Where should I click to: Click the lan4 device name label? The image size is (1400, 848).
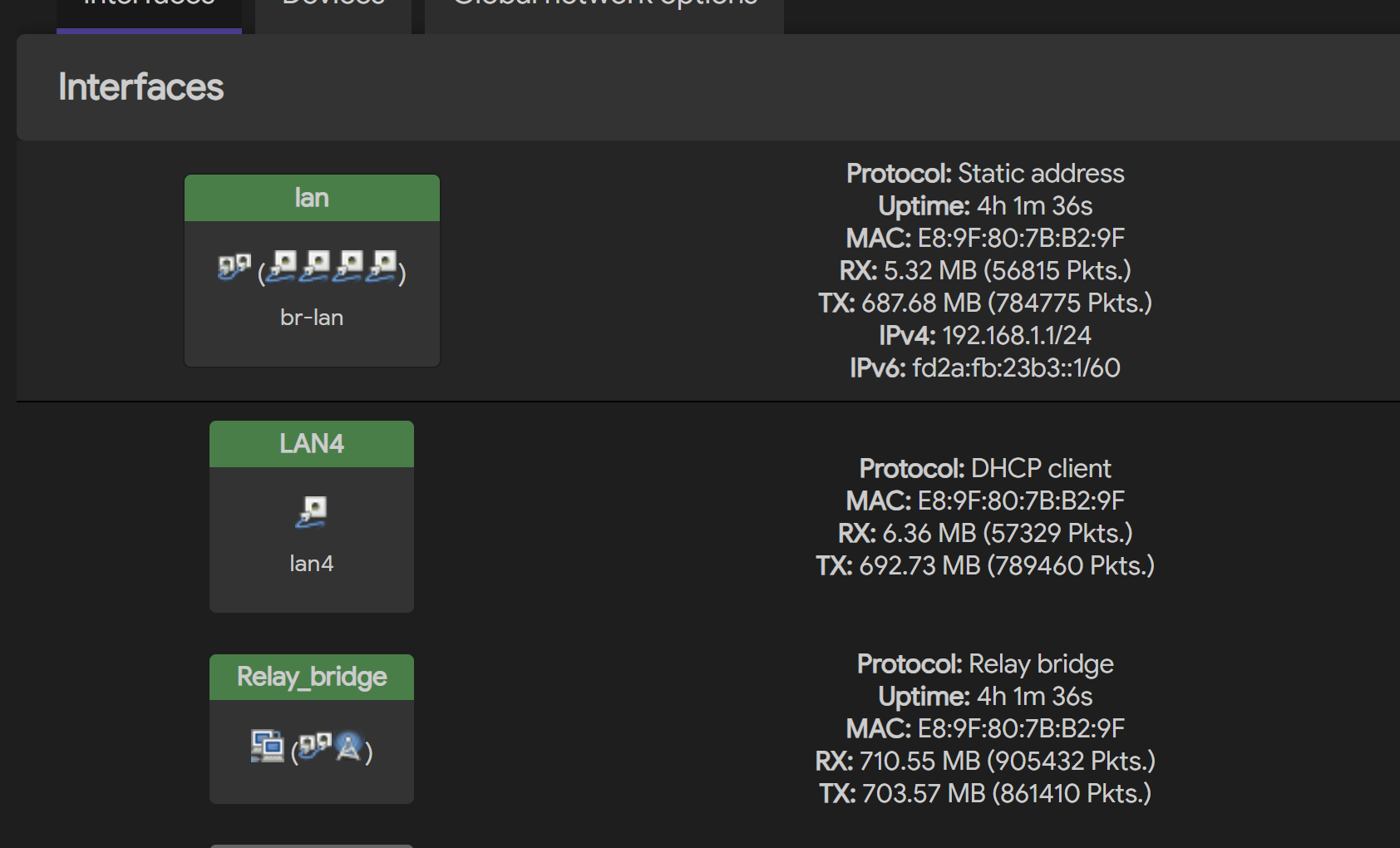point(312,564)
